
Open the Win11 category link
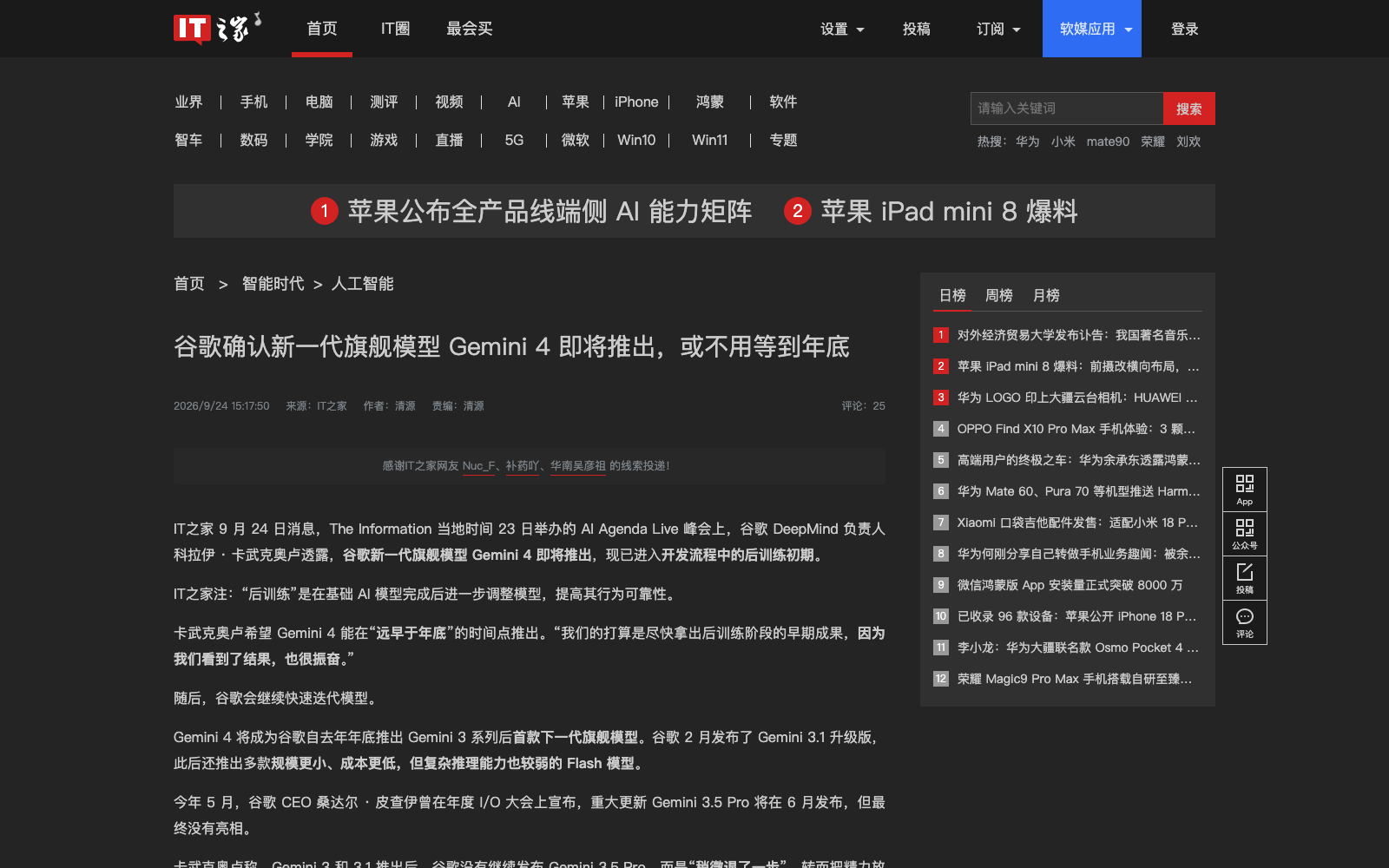pos(709,140)
